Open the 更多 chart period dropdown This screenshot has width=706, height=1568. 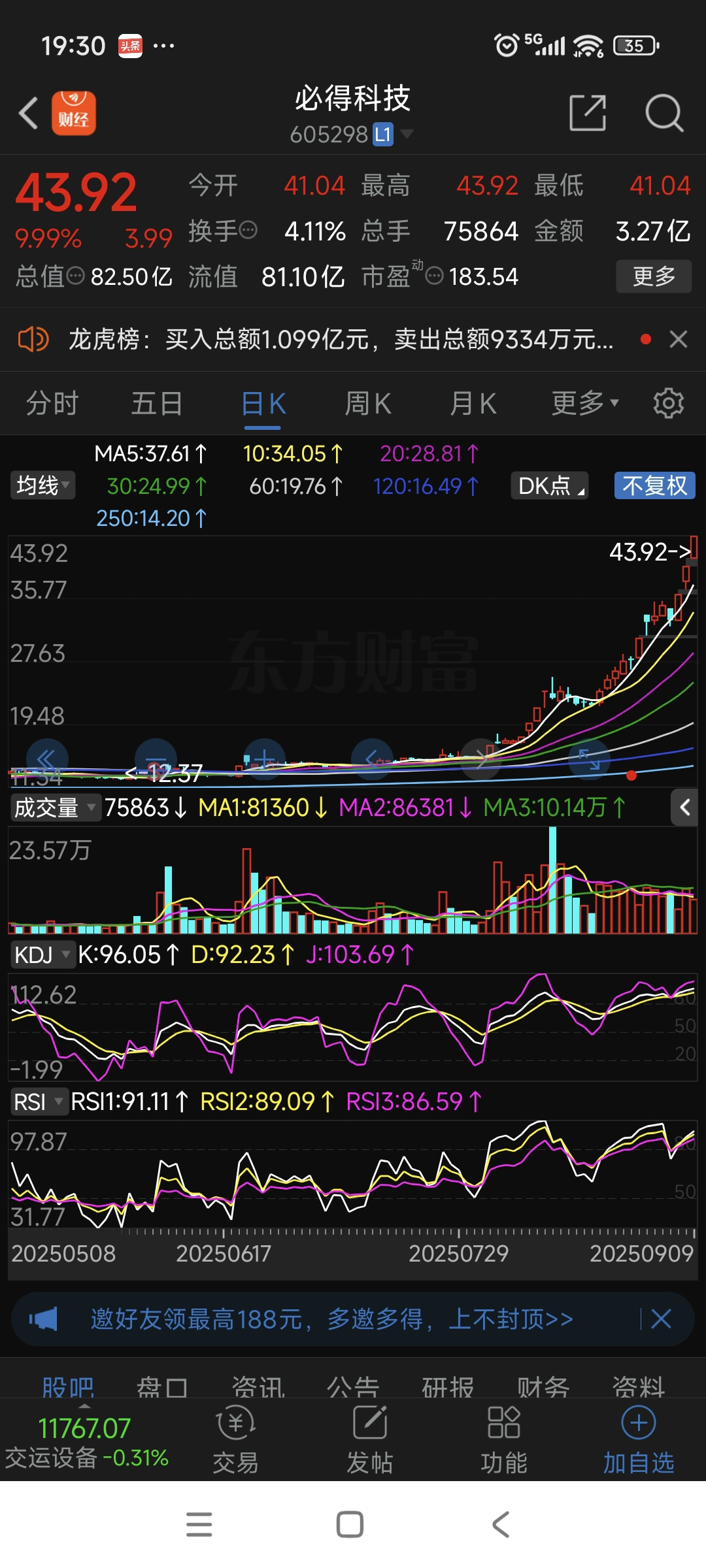coord(585,403)
